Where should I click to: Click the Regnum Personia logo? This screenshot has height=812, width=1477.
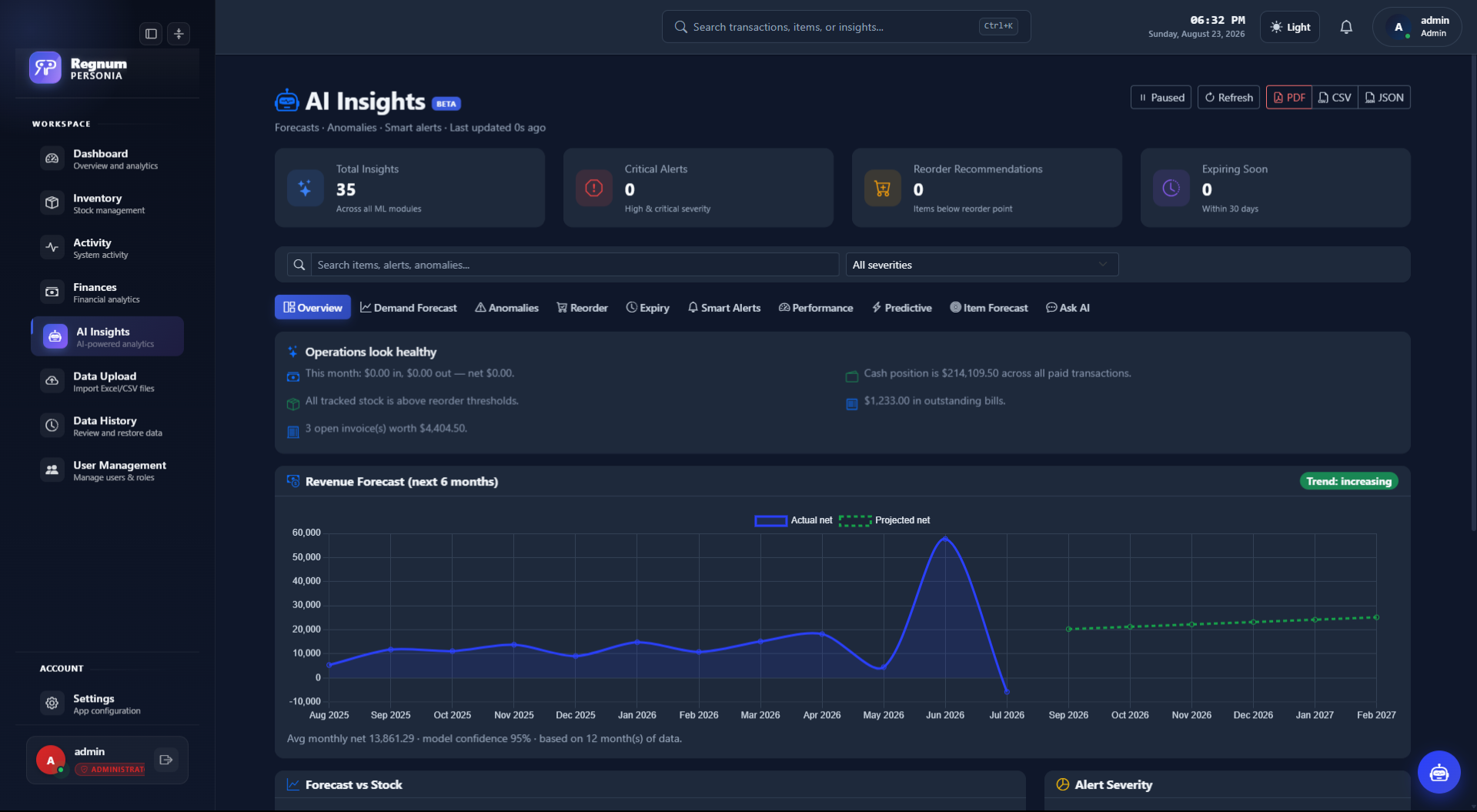pos(45,68)
